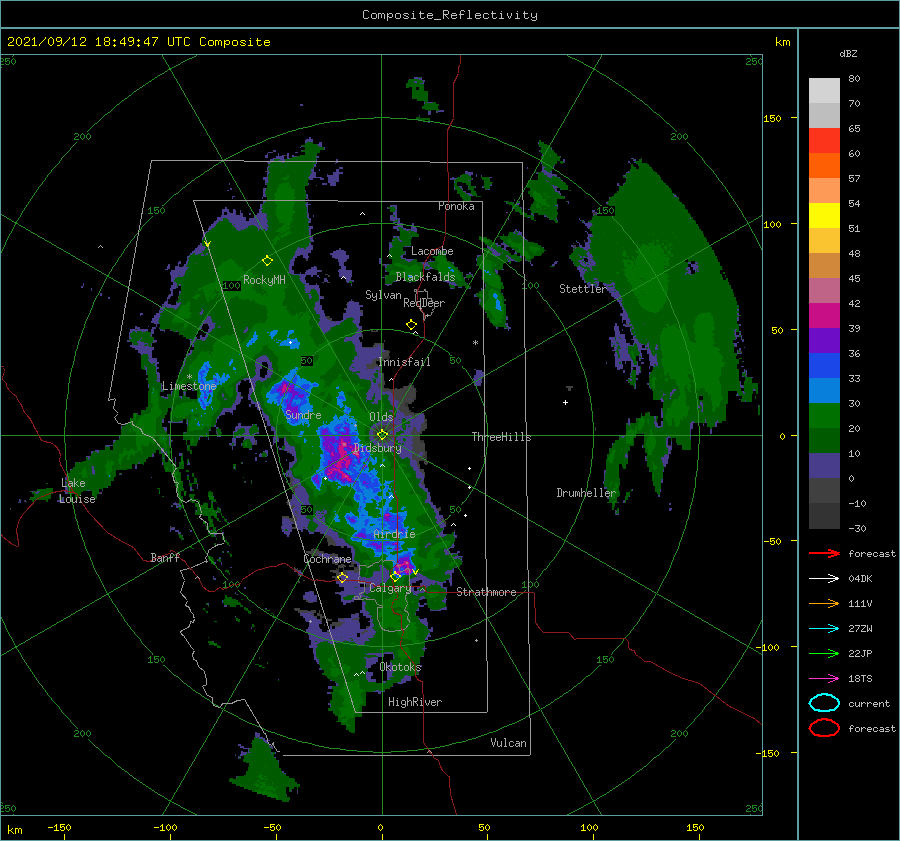Click the Composite_Reflectivity title
Image resolution: width=900 pixels, height=841 pixels.
pos(450,15)
